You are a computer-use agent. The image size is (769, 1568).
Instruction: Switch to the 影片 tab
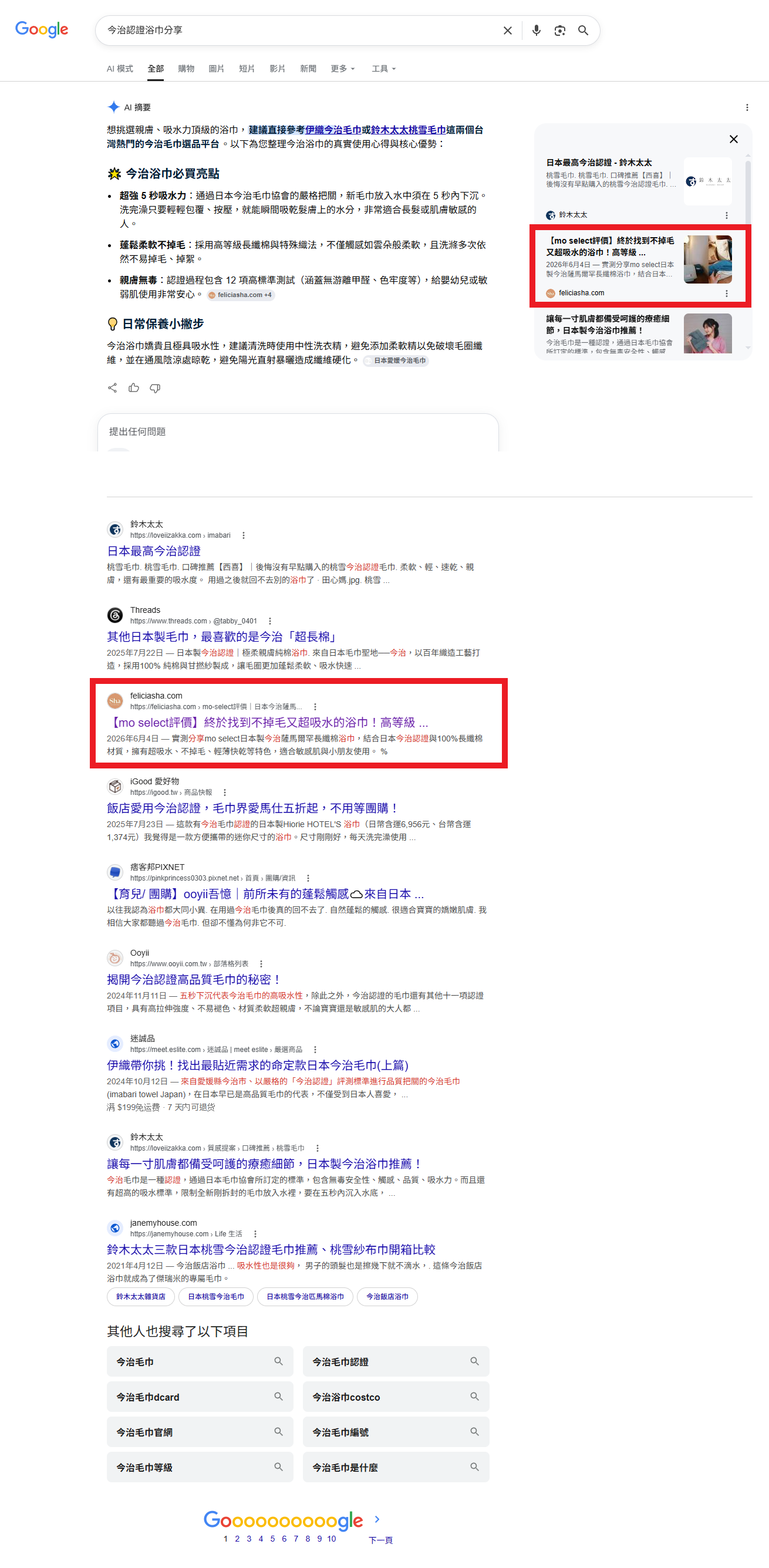277,69
